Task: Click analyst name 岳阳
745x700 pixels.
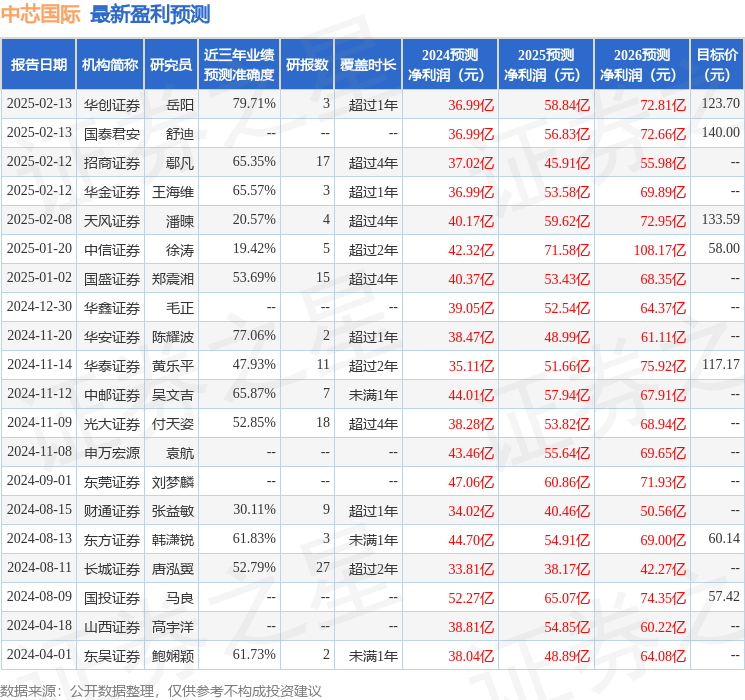Action: pyautogui.click(x=180, y=105)
